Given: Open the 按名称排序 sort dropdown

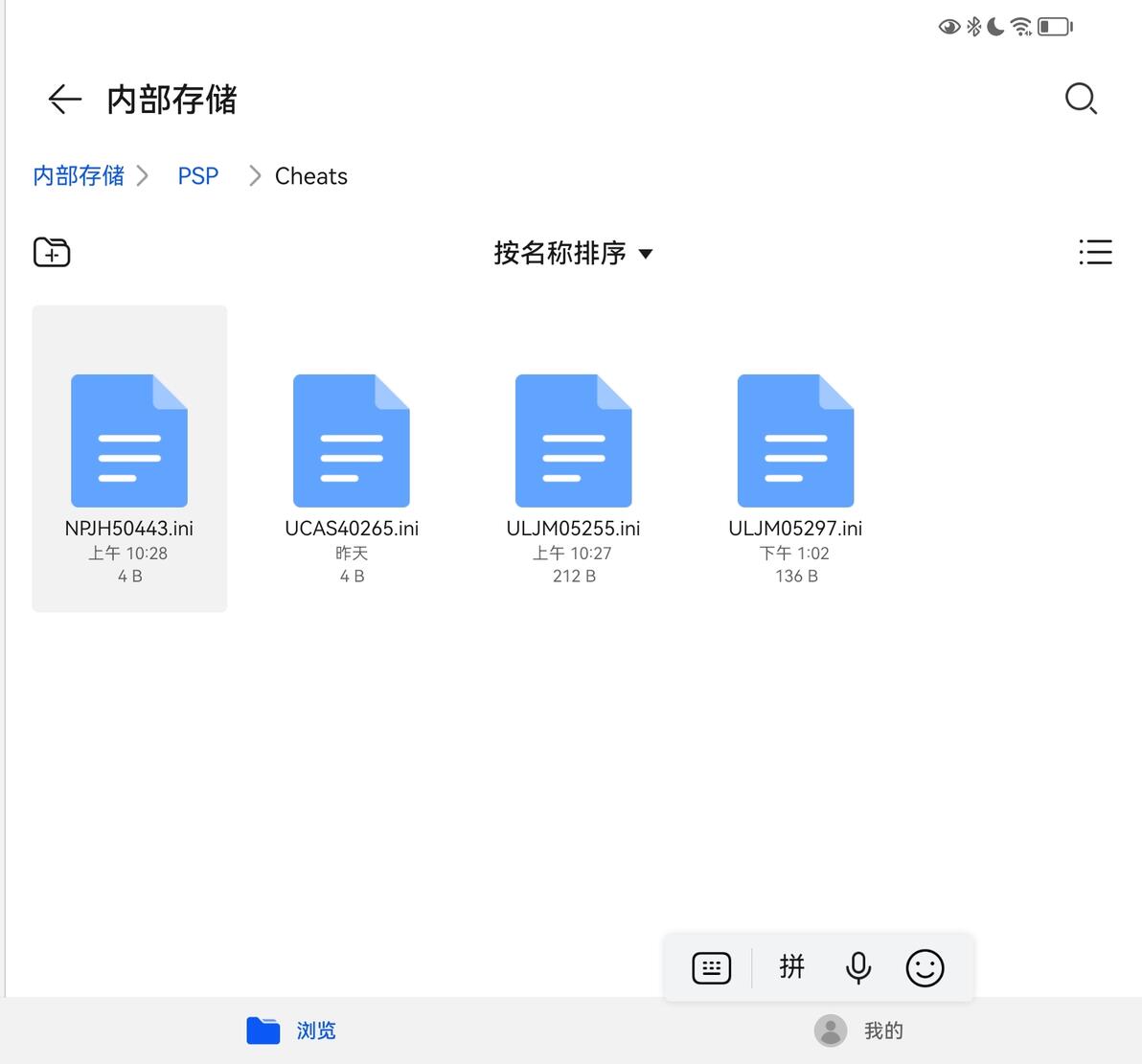Looking at the screenshot, I should coord(572,253).
